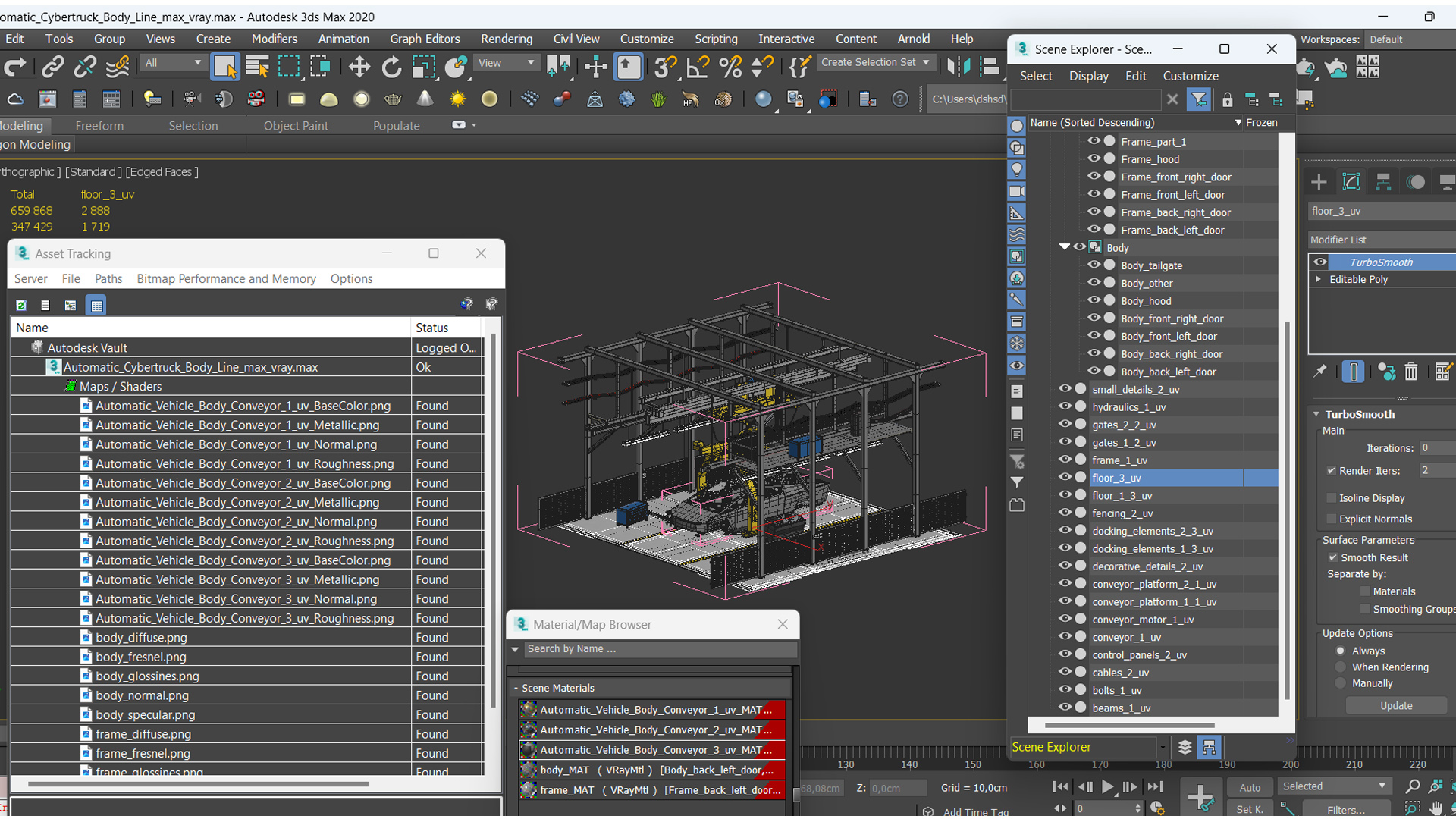Toggle the 3D Snaps icon

pos(664,67)
